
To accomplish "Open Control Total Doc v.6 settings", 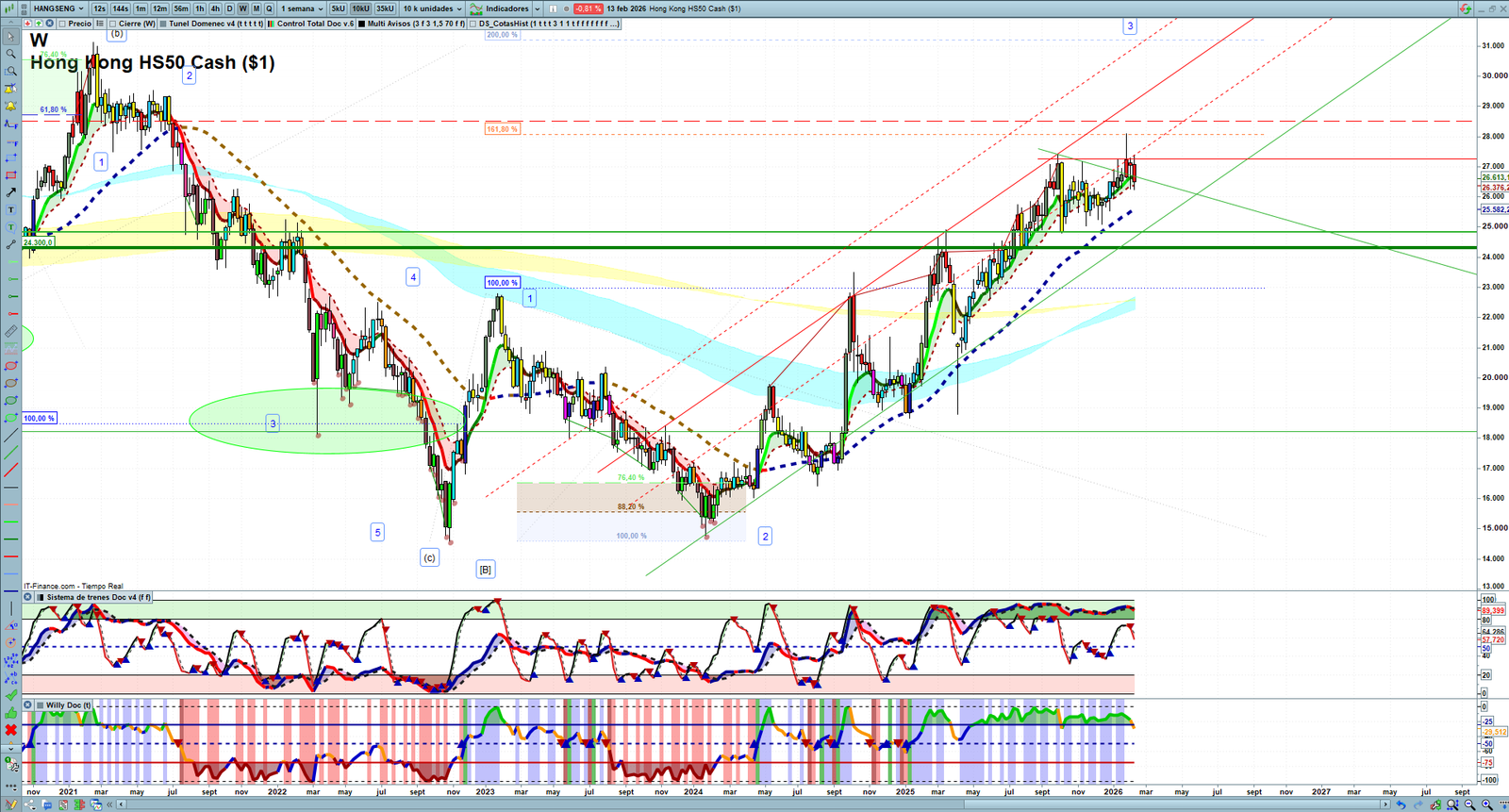I will 310,24.
